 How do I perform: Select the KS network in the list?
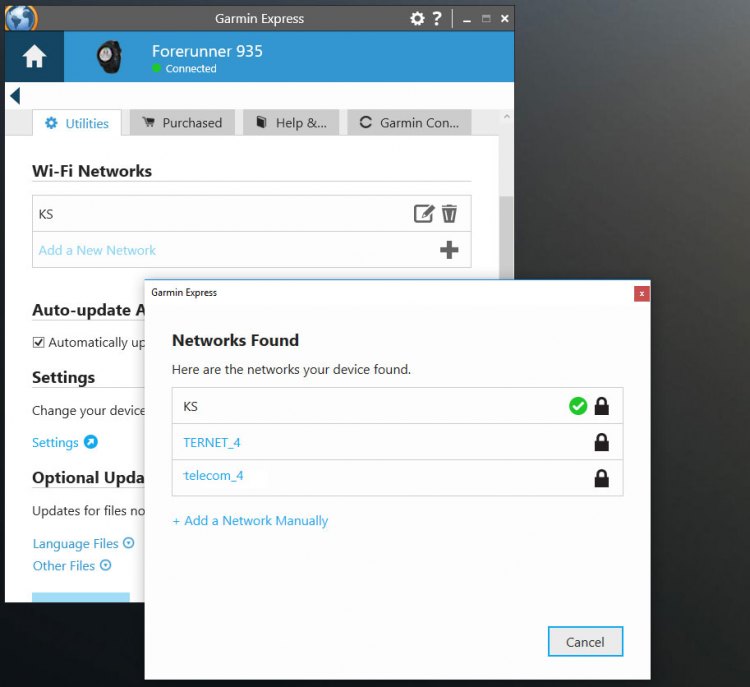pyautogui.click(x=397, y=406)
